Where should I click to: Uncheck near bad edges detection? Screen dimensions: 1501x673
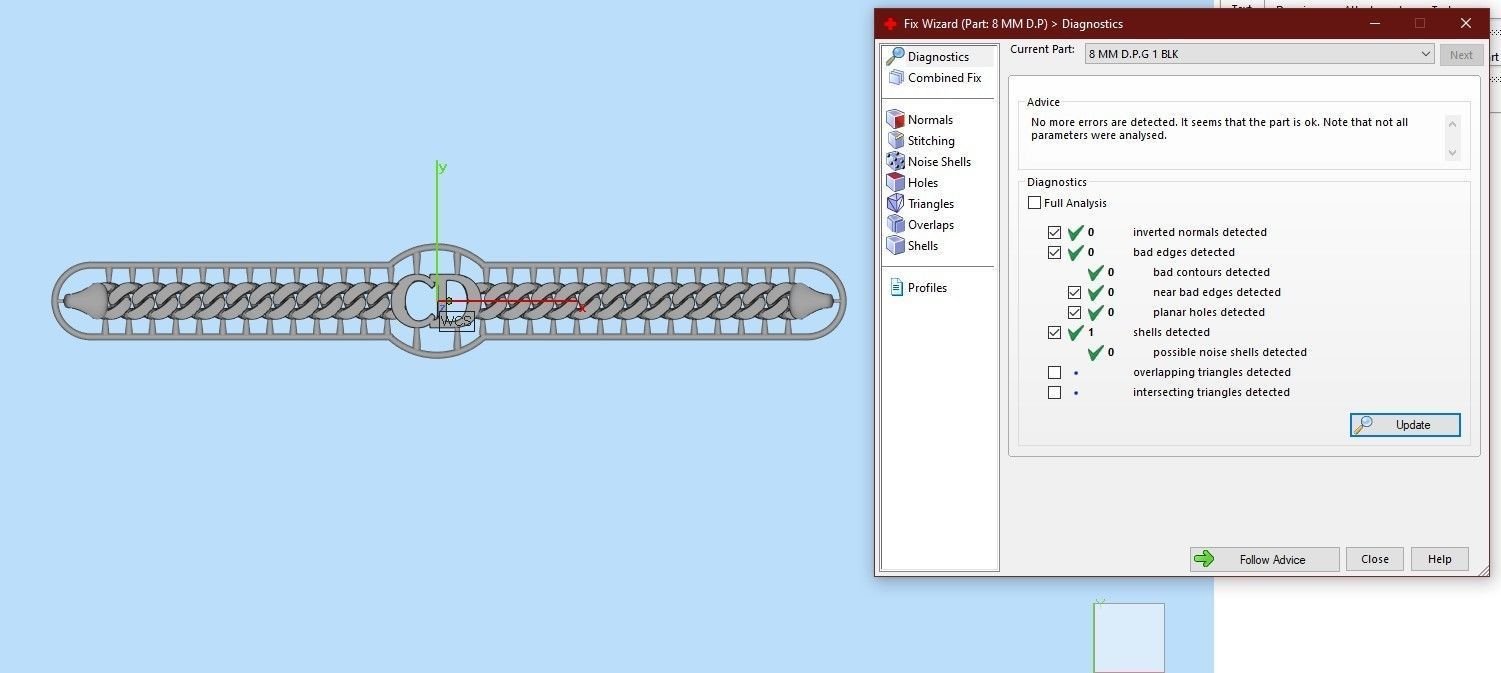coord(1074,292)
